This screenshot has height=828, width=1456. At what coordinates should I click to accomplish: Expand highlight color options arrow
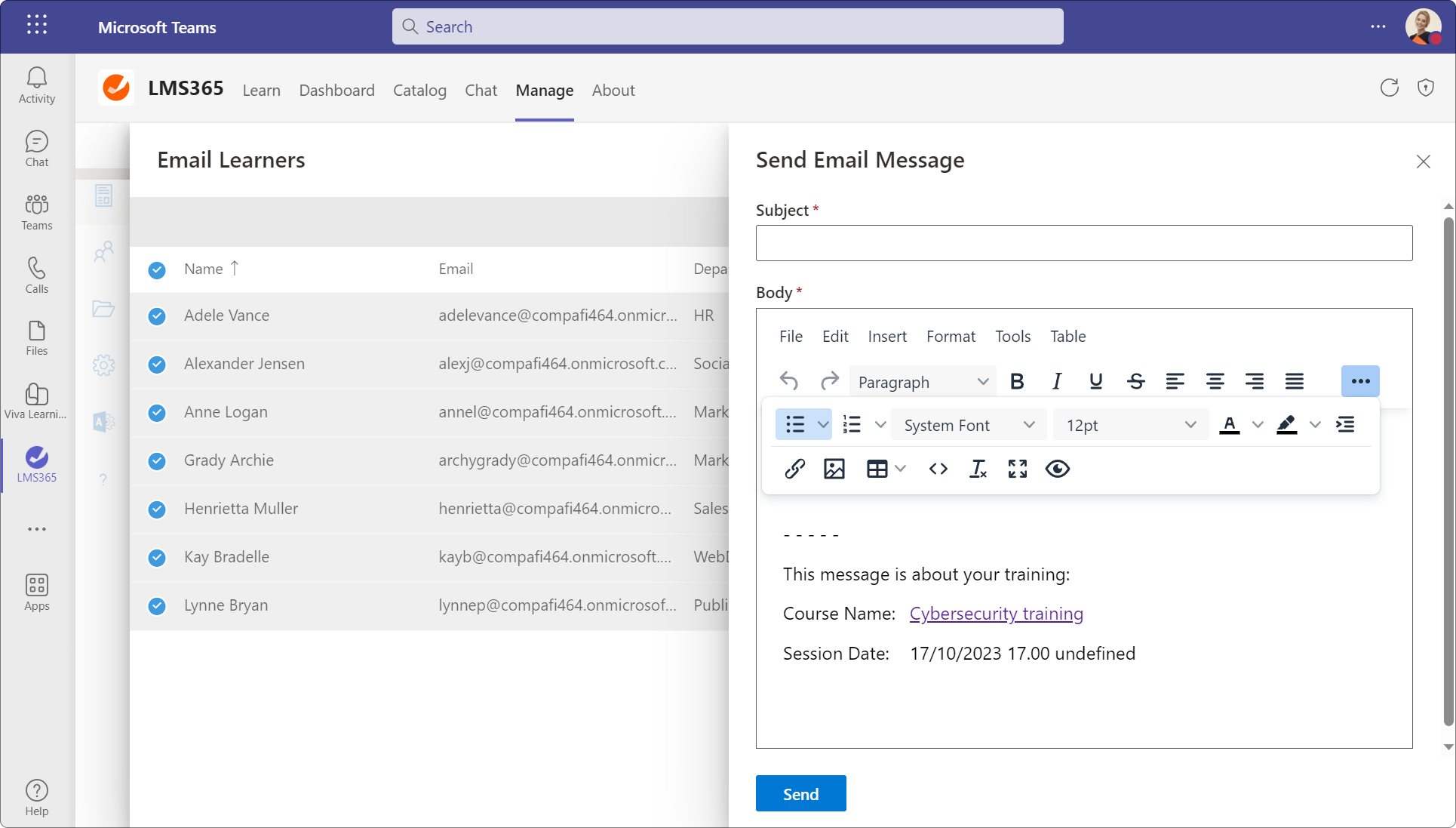click(1315, 425)
